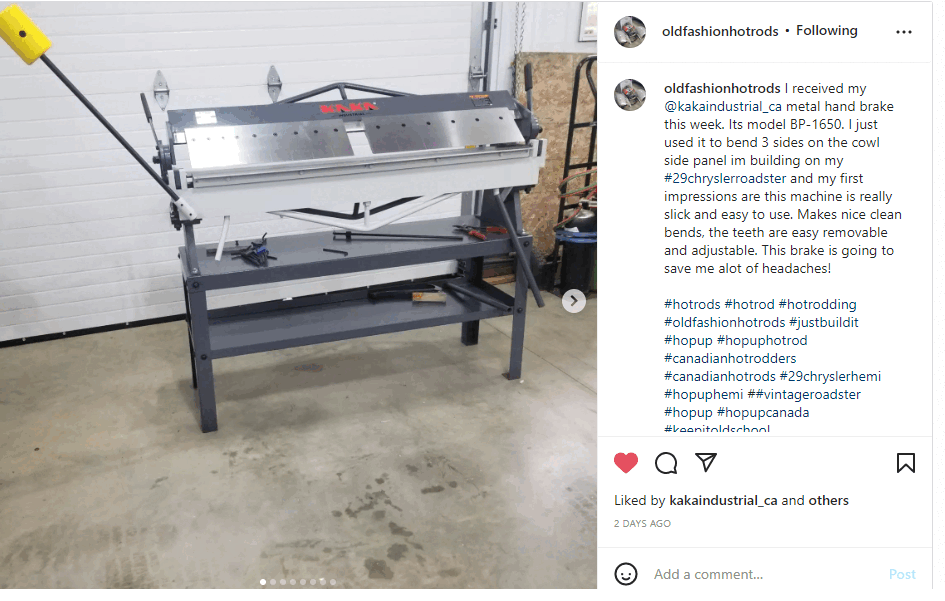Open oldfashionhotrods username in header
945x601 pixels.
tap(720, 31)
